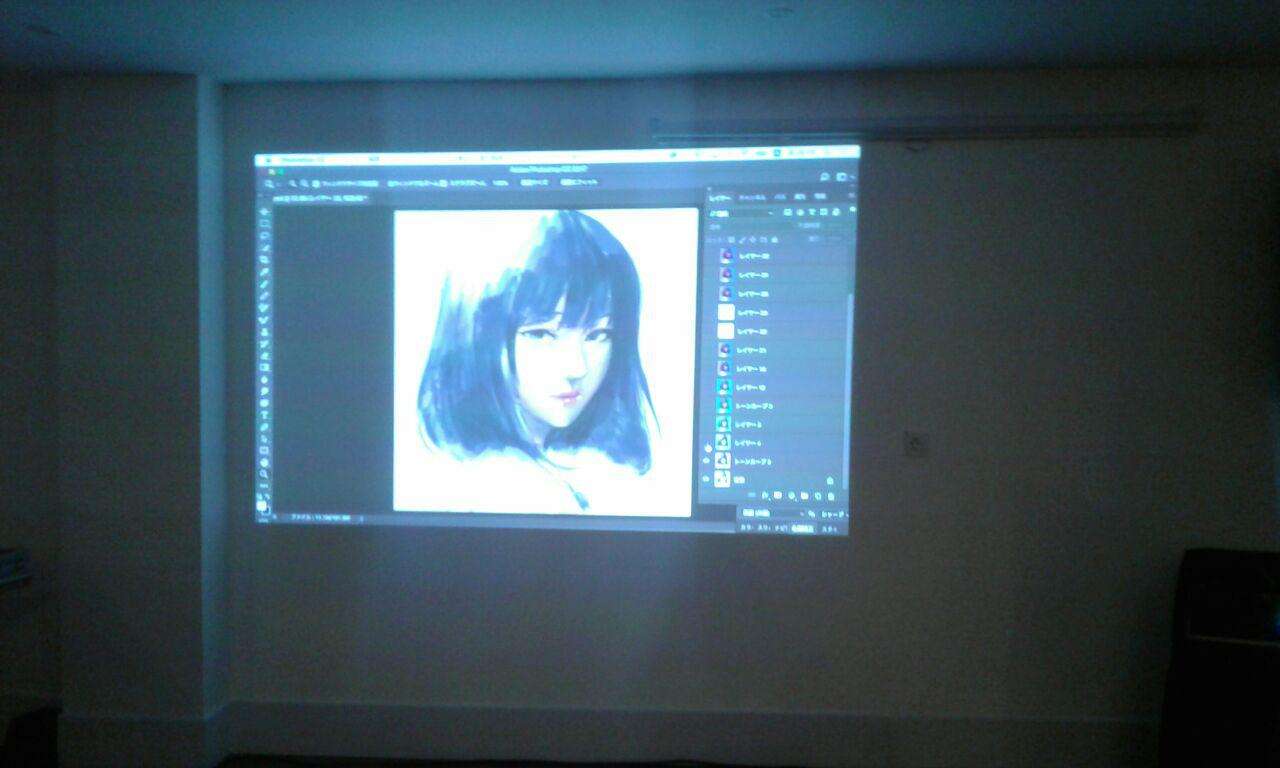Select the Move tool in the toolbar

265,211
